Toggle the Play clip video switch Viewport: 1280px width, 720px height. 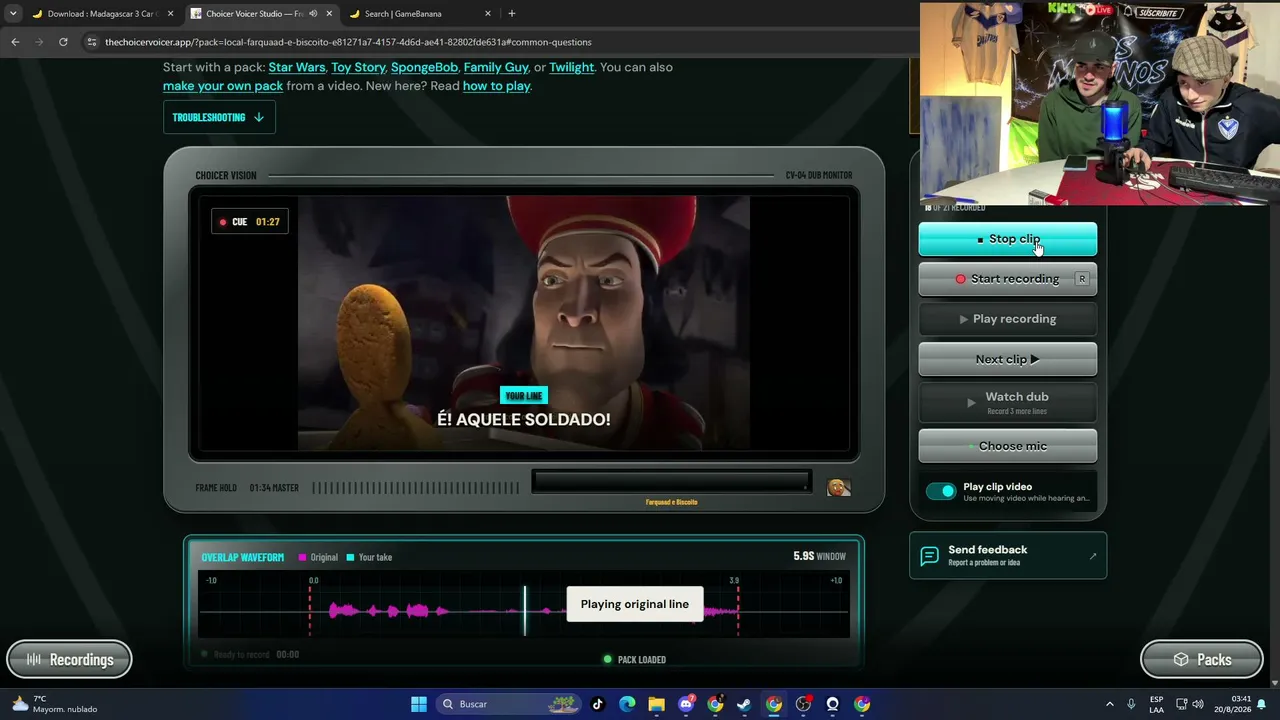point(941,491)
